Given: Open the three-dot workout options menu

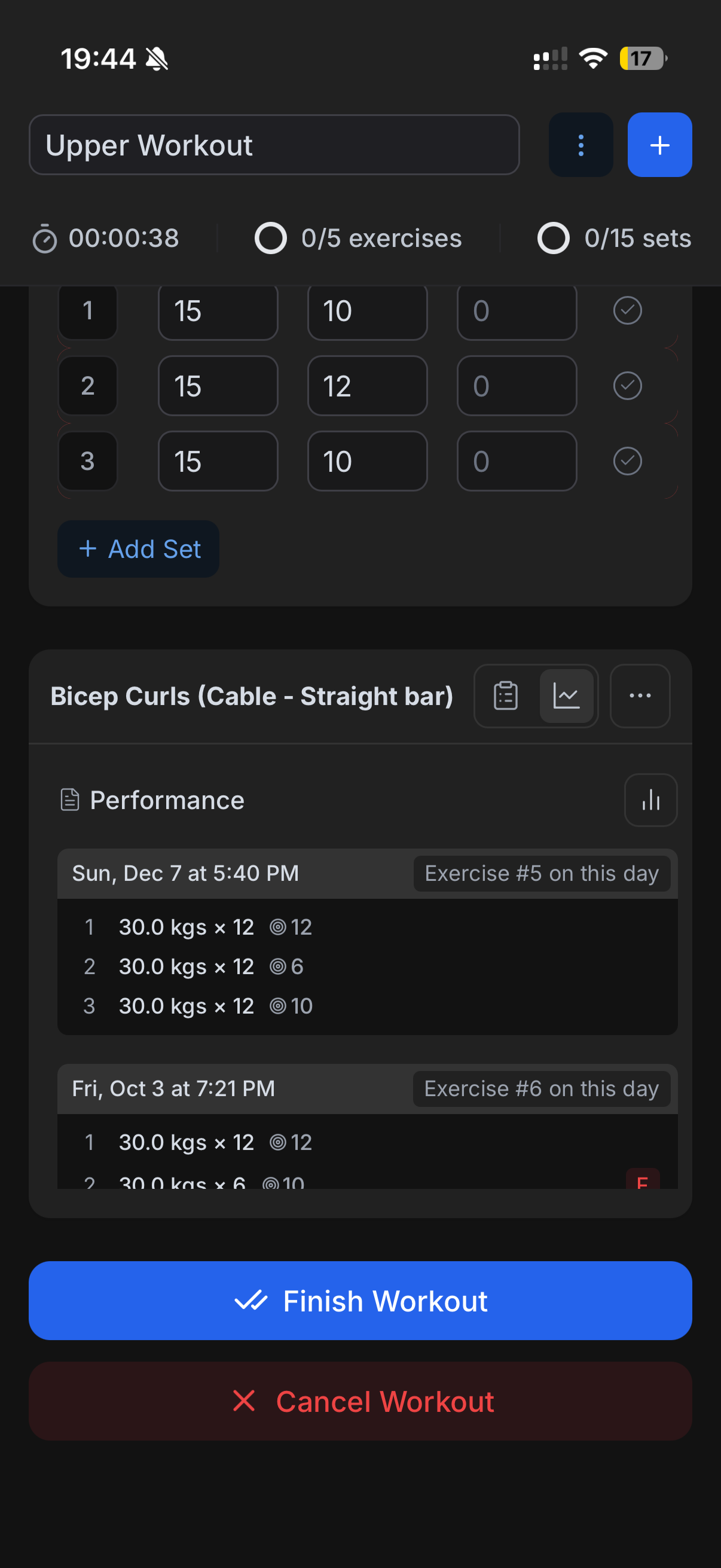Looking at the screenshot, I should pyautogui.click(x=581, y=145).
